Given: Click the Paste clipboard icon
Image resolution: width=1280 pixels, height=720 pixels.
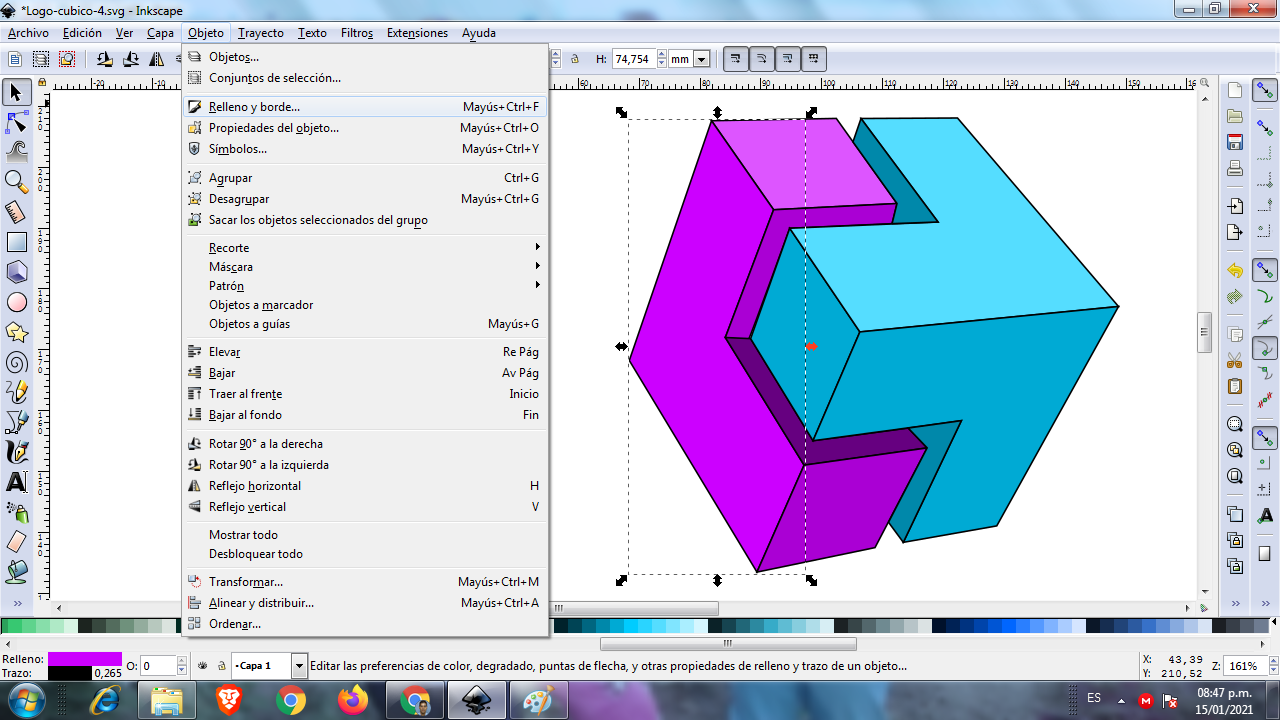Looking at the screenshot, I should [1235, 386].
